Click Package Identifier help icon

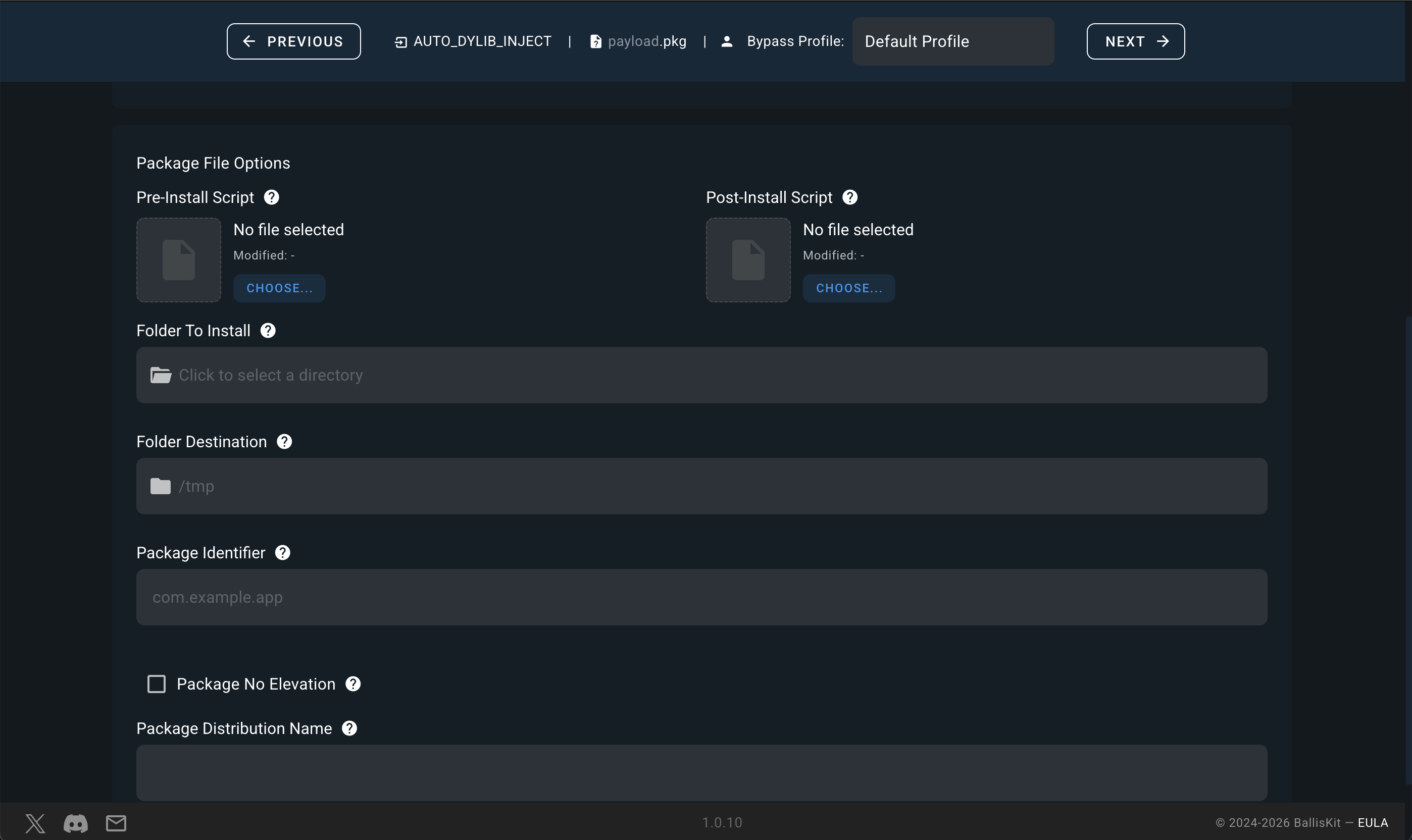click(x=282, y=552)
